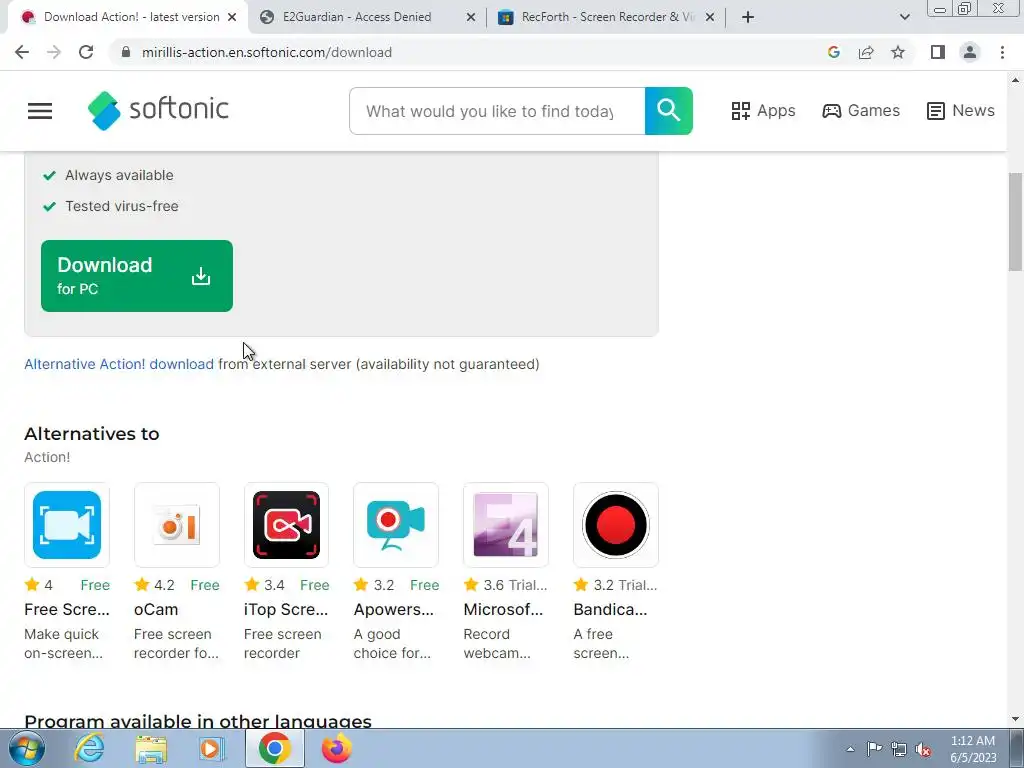Open the iTop Screen Recorder app icon
This screenshot has height=768, width=1024.
click(x=286, y=525)
